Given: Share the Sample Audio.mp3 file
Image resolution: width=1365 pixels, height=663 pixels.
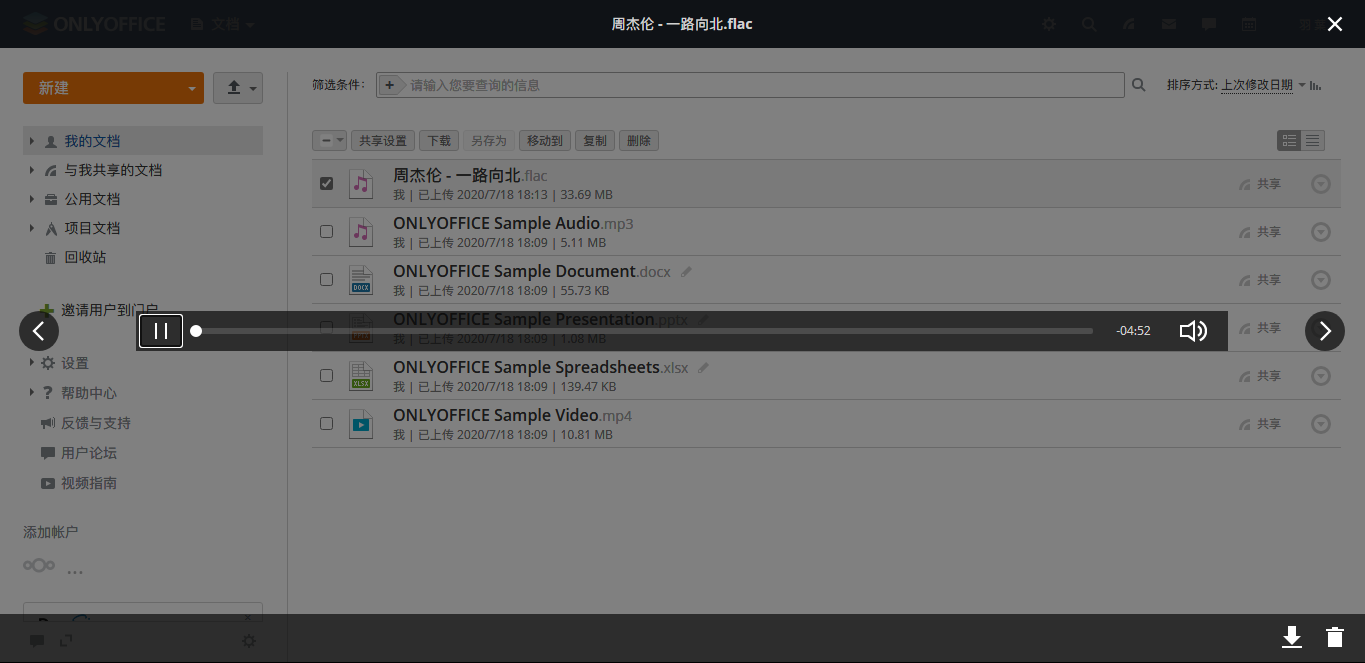Looking at the screenshot, I should coord(1260,232).
